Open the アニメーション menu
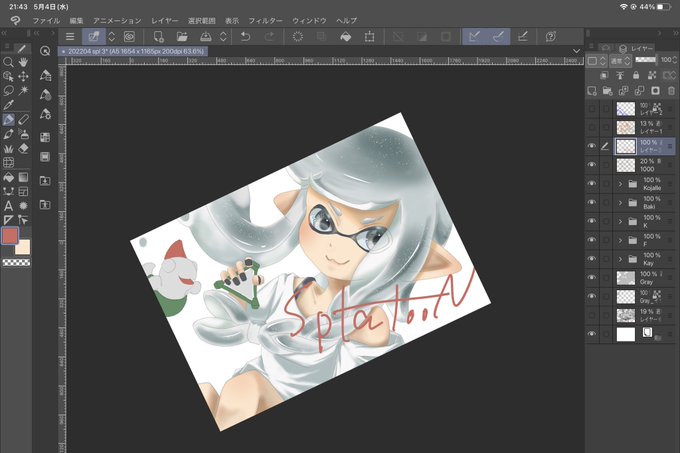Screen dimensions: 680x453 point(117,20)
